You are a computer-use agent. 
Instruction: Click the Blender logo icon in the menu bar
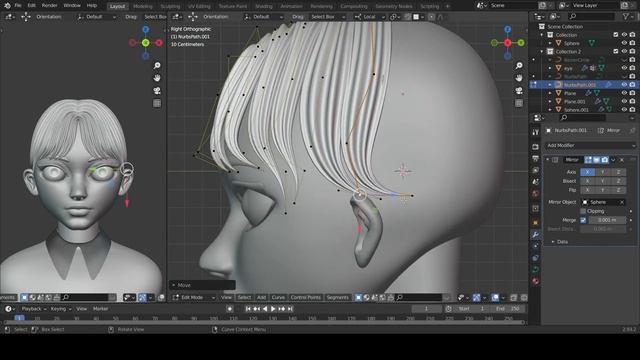(7, 6)
